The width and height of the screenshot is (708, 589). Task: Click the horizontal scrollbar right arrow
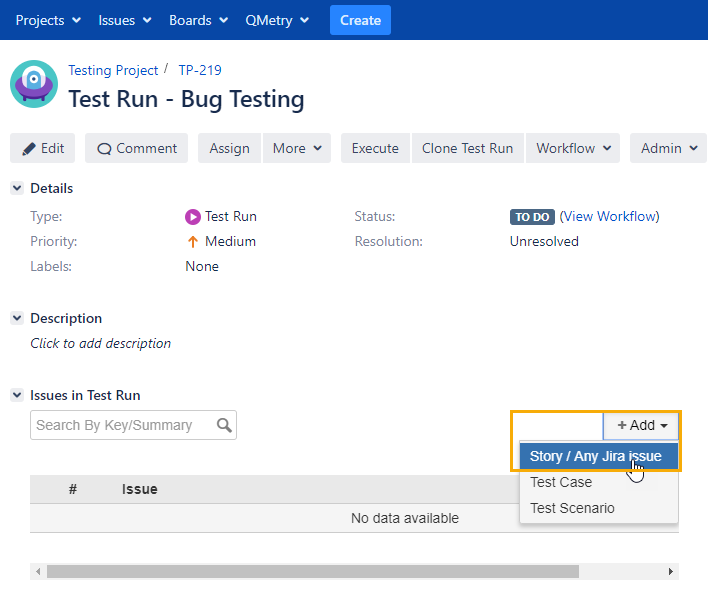pyautogui.click(x=671, y=571)
